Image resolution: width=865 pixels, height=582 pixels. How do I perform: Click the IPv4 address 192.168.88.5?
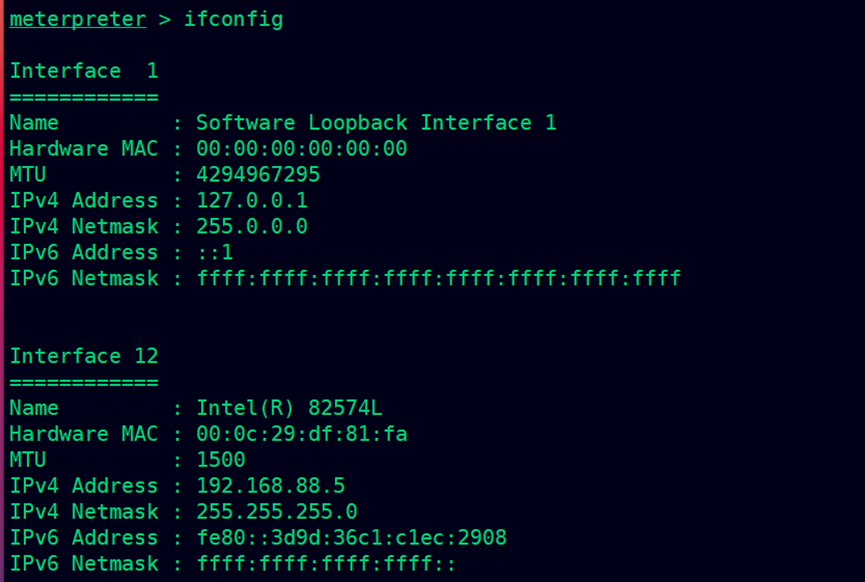pos(270,485)
